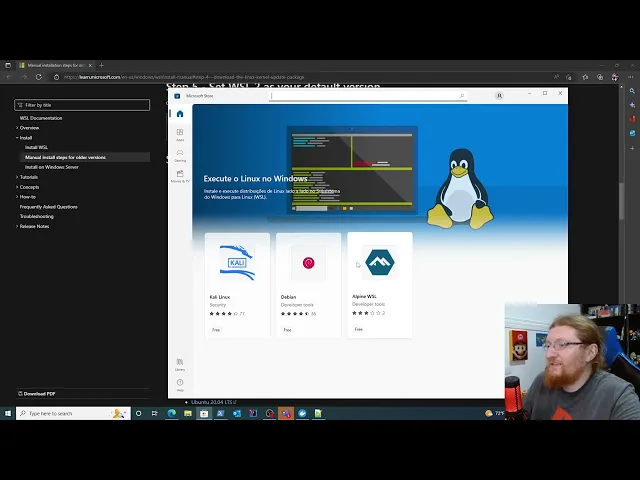Open Microsoft Store from taskbar

[x=204, y=413]
